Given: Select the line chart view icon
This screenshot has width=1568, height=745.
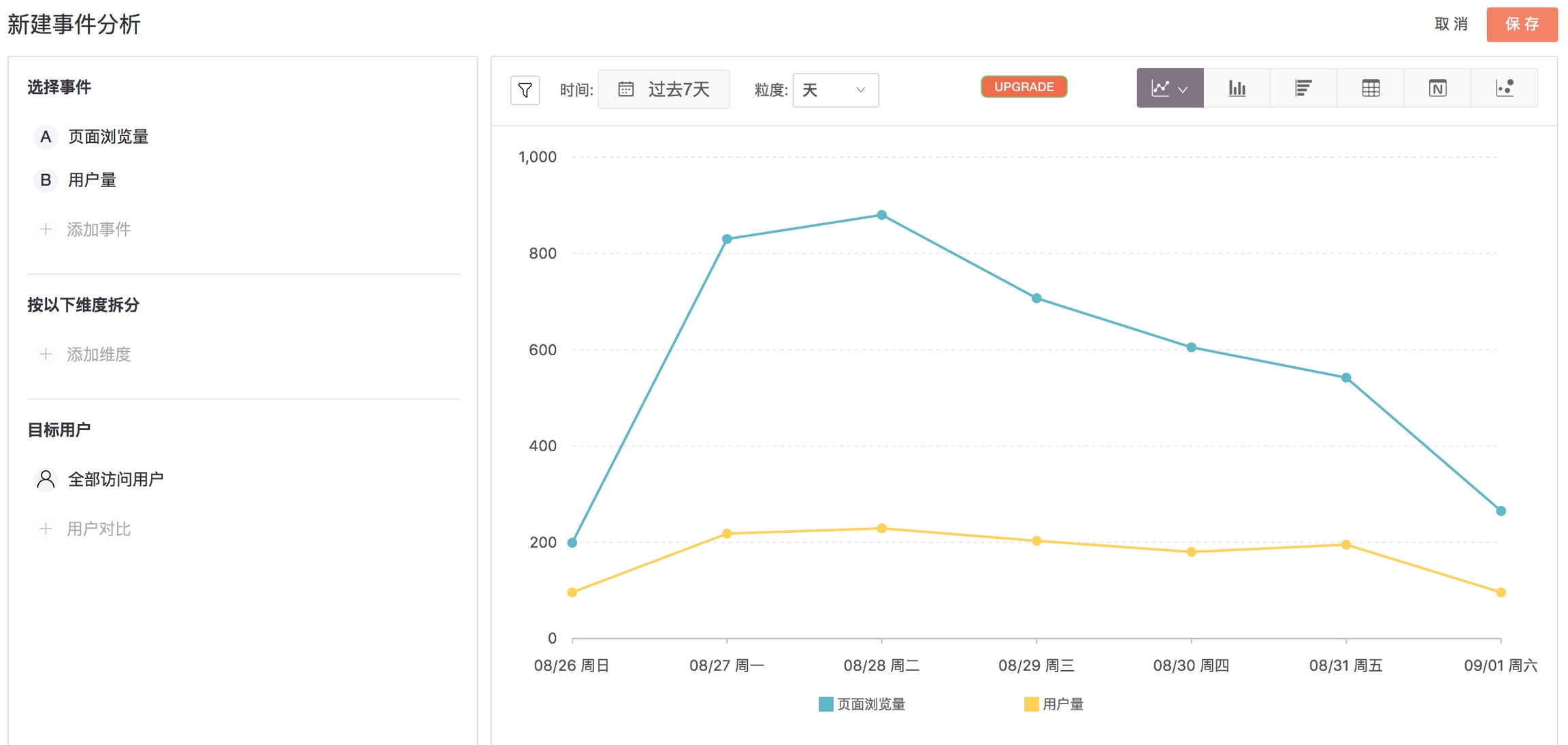Looking at the screenshot, I should [x=1160, y=88].
